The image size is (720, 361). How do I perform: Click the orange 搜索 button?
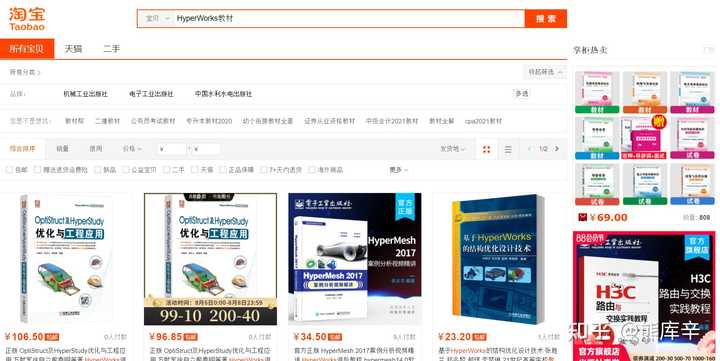click(x=546, y=19)
